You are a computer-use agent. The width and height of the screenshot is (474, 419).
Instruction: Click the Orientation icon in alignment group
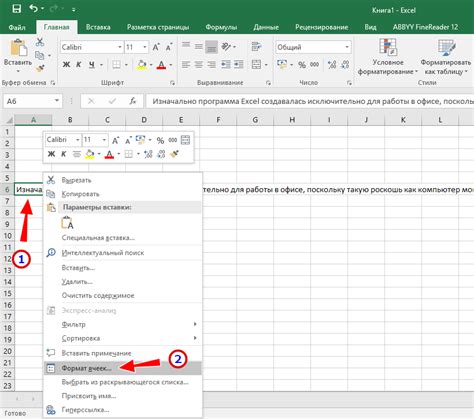tap(226, 47)
